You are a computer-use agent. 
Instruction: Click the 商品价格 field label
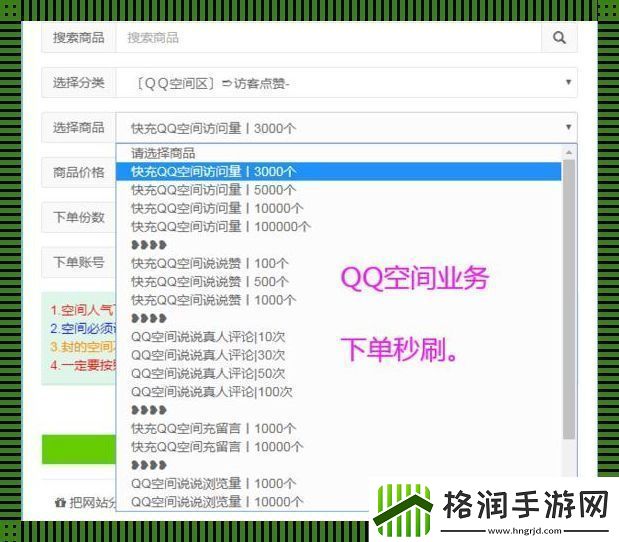(79, 173)
